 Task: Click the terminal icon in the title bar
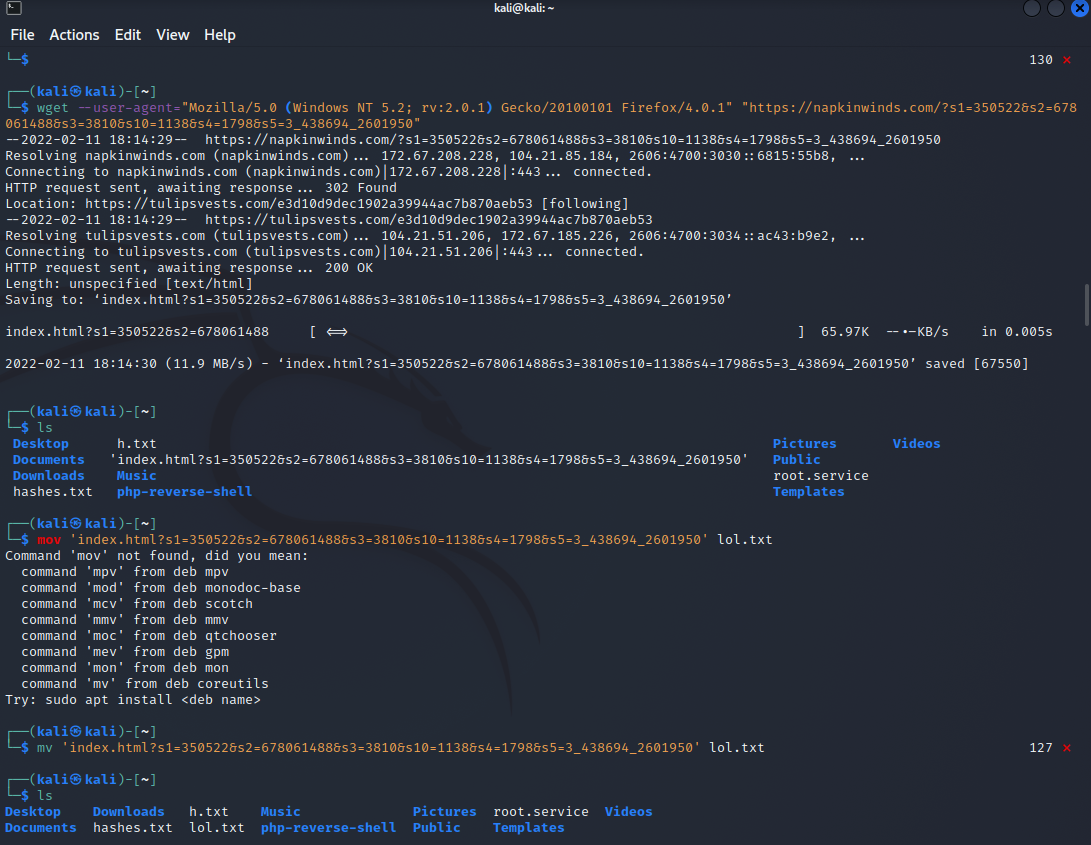(10, 9)
